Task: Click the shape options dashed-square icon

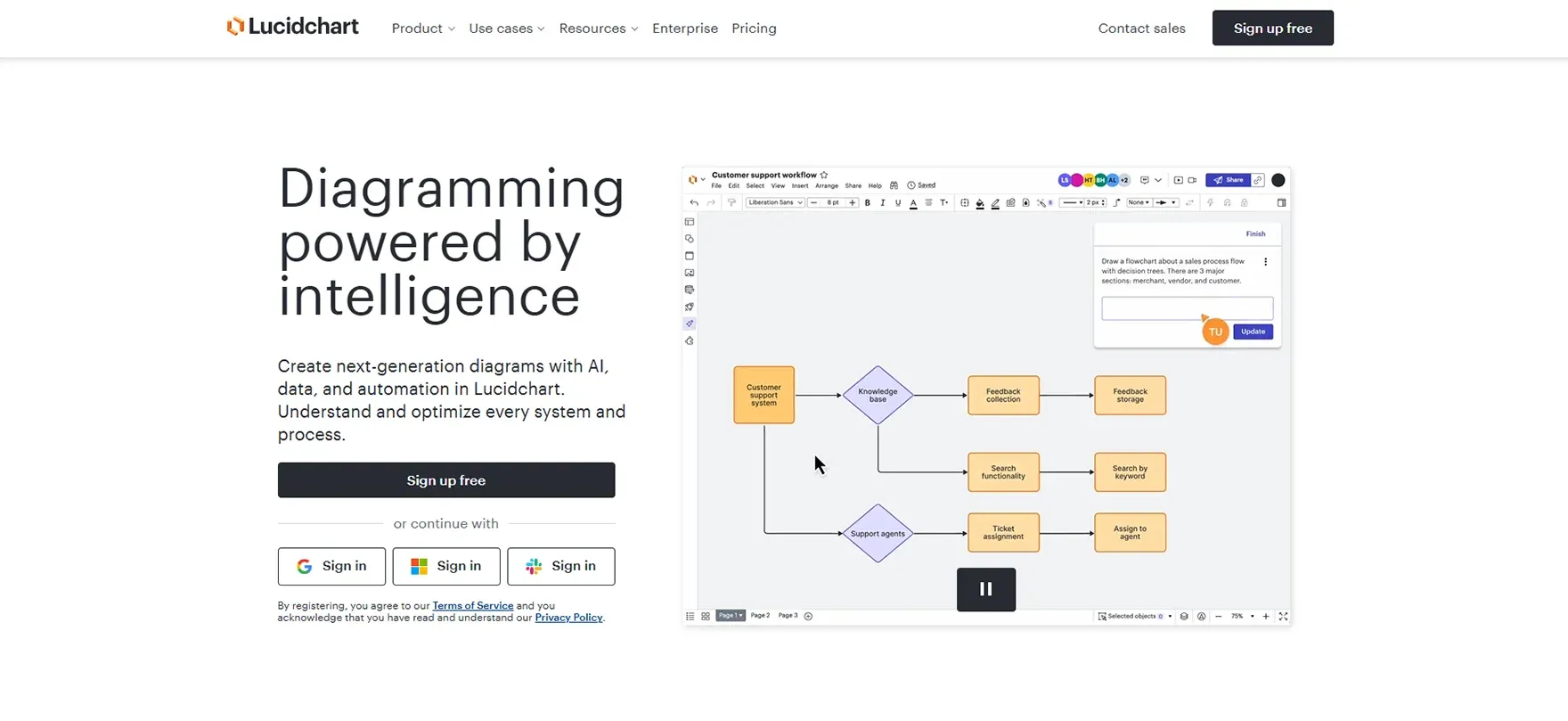Action: coord(965,202)
